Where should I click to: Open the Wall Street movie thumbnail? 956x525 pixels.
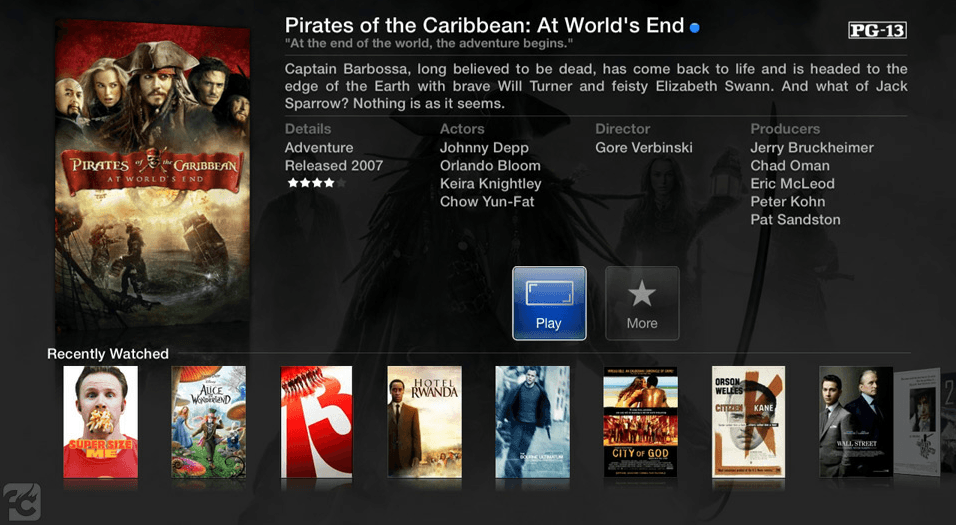856,421
